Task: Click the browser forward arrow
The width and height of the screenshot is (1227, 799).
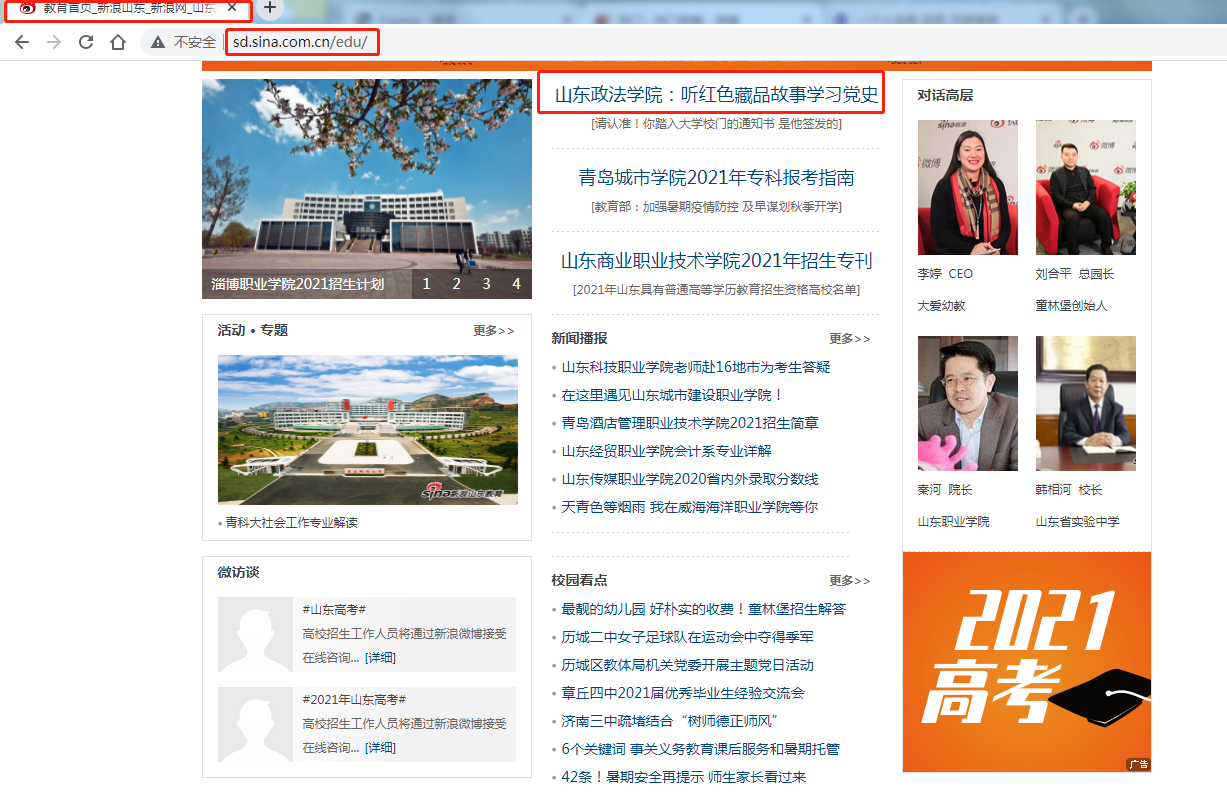Action: (x=54, y=42)
